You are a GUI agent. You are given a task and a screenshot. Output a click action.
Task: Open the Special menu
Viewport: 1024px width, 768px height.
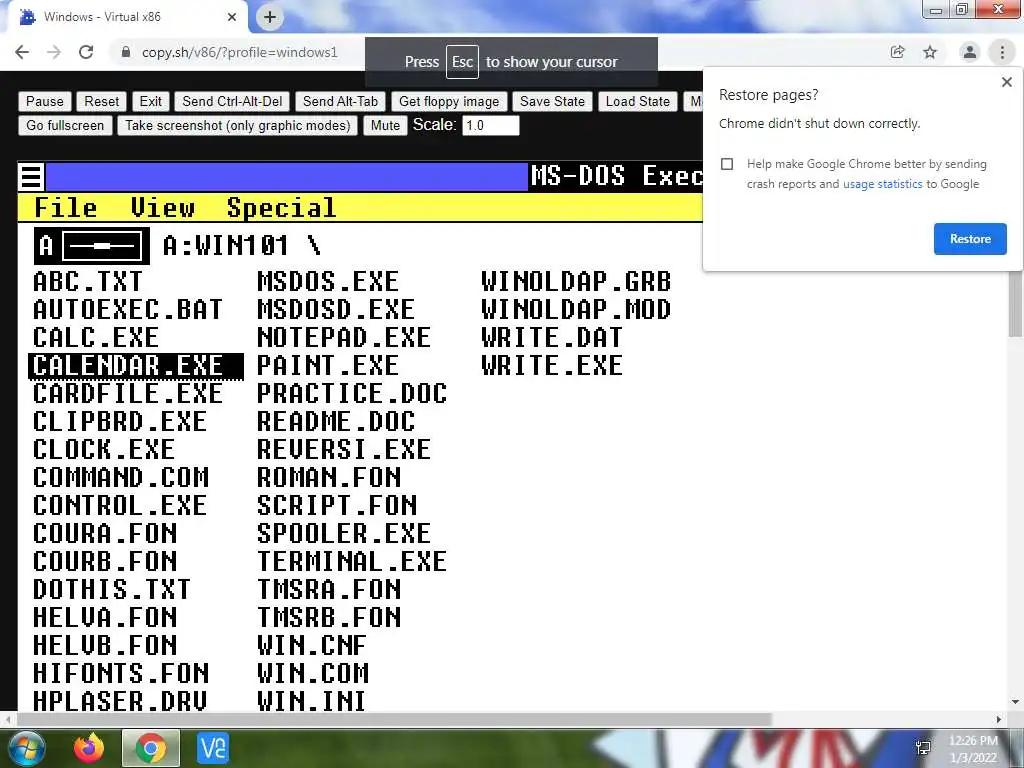click(x=281, y=208)
